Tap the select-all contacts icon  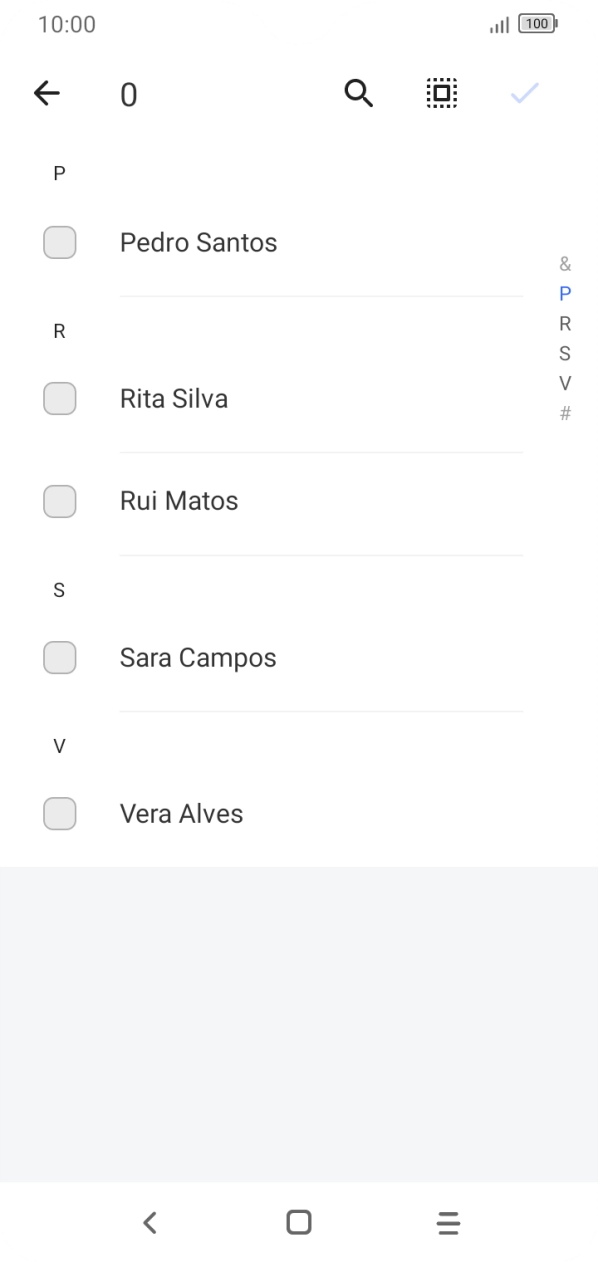pos(441,92)
